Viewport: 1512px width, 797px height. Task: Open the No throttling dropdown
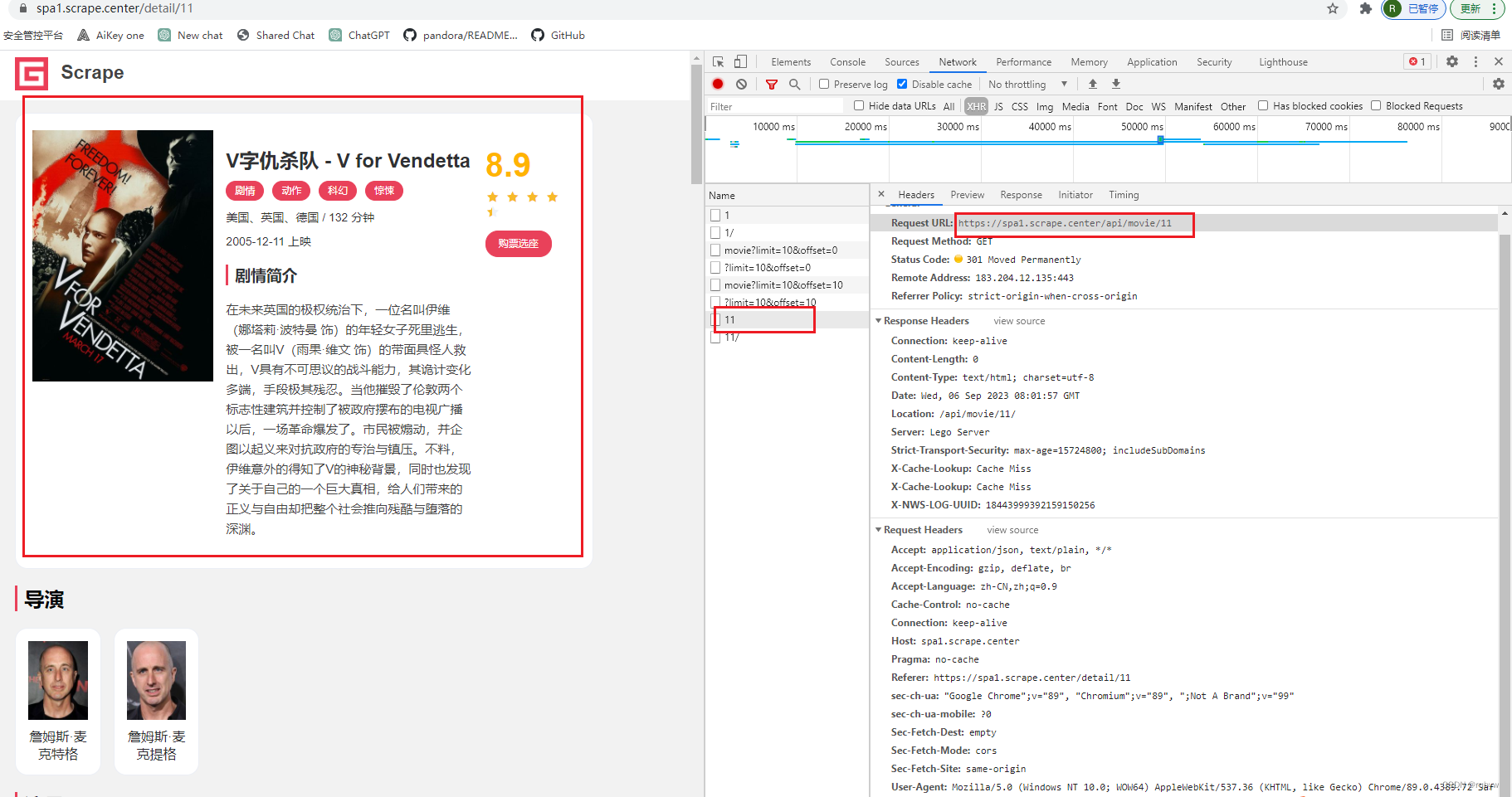click(x=1028, y=84)
